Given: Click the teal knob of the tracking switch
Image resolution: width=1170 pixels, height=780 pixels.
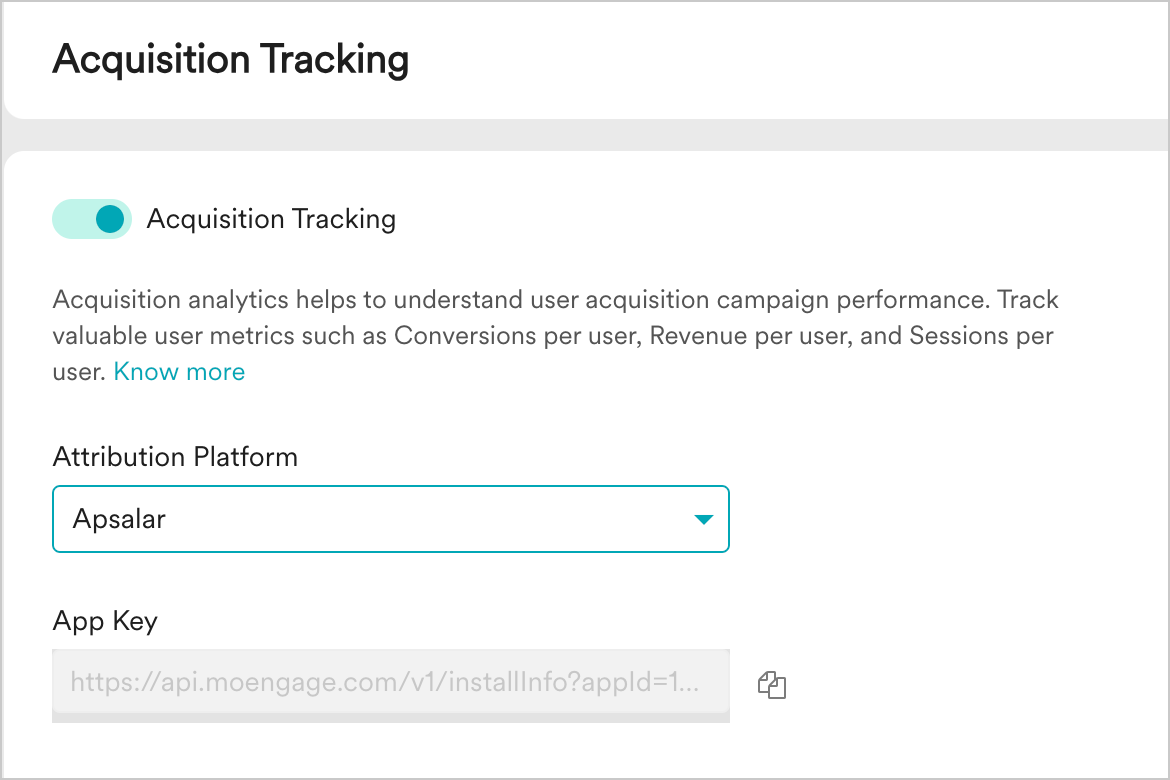Looking at the screenshot, I should tap(110, 219).
